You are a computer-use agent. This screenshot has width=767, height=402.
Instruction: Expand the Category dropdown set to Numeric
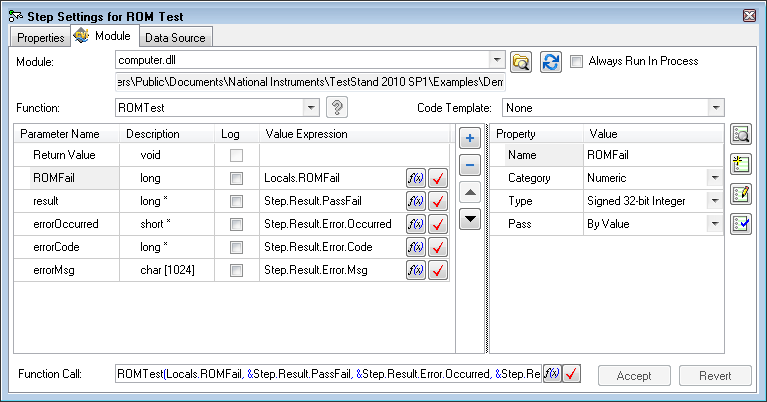click(x=714, y=177)
